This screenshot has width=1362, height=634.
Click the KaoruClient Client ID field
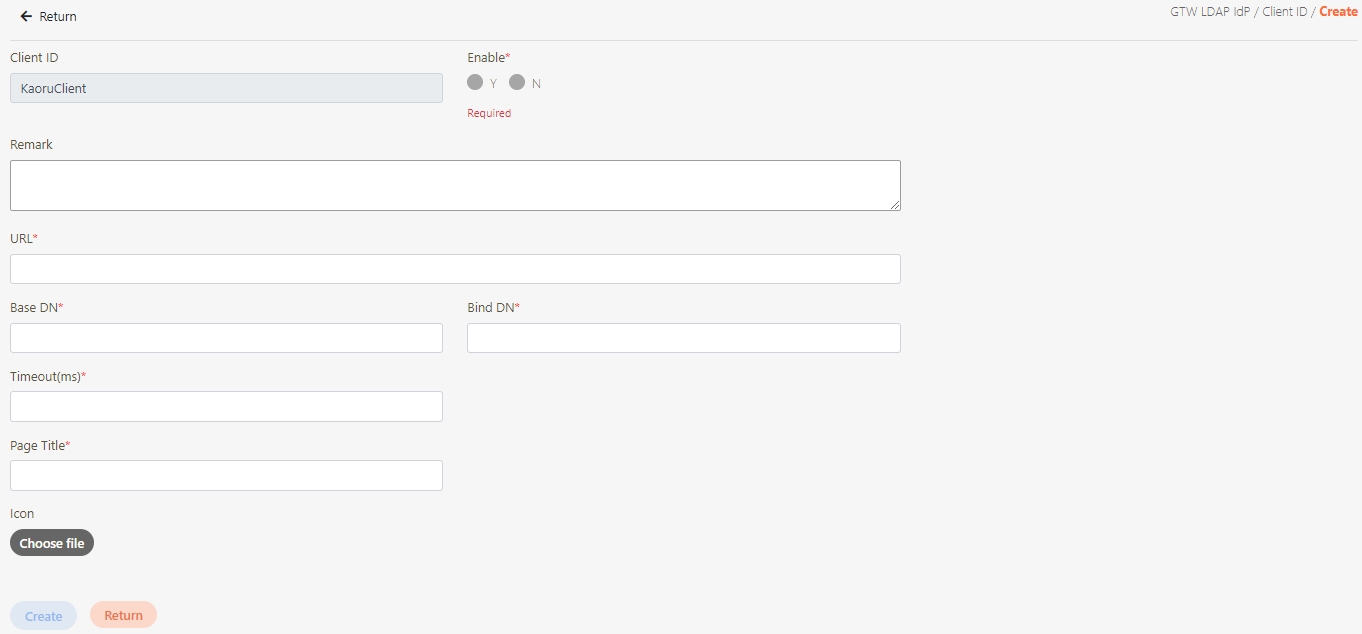226,88
